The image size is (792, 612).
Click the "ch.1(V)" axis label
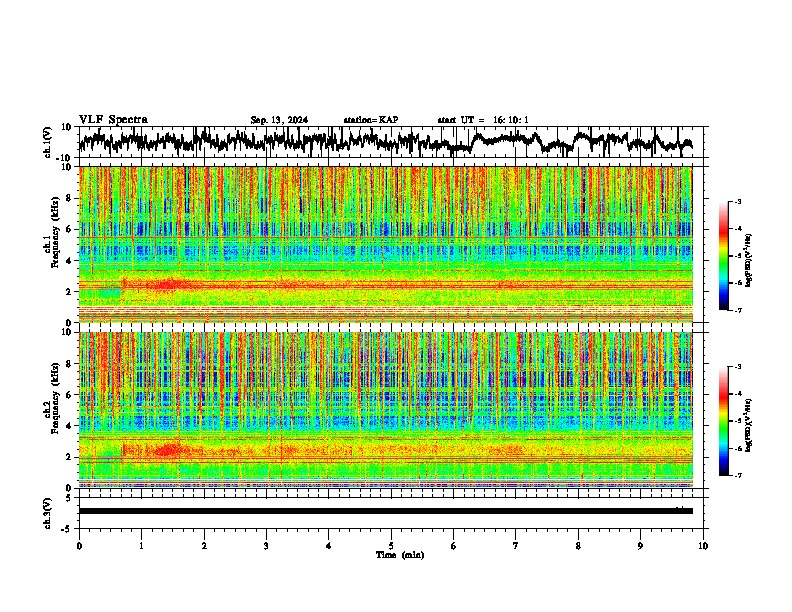tap(48, 142)
